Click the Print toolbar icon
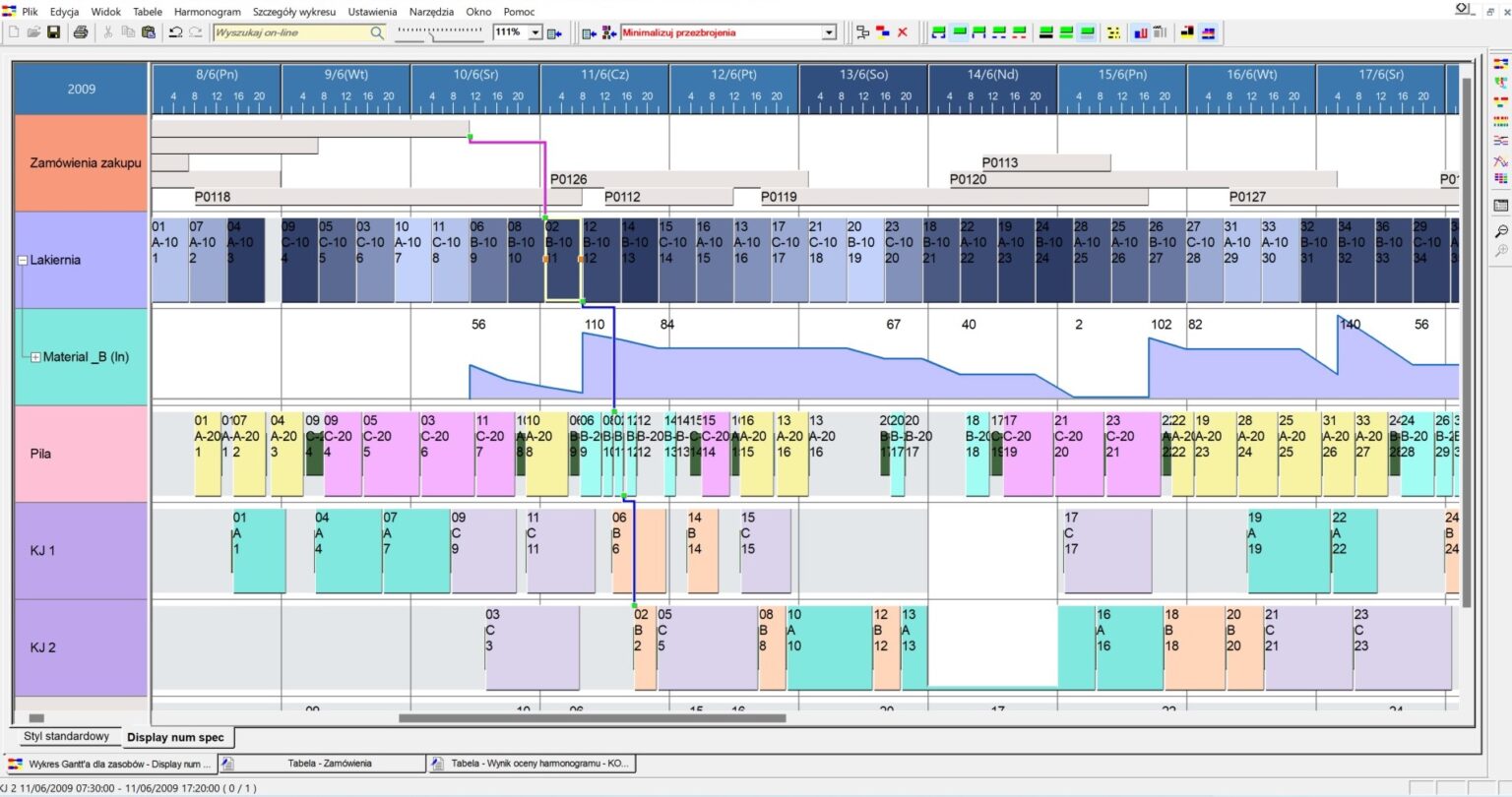 81,32
